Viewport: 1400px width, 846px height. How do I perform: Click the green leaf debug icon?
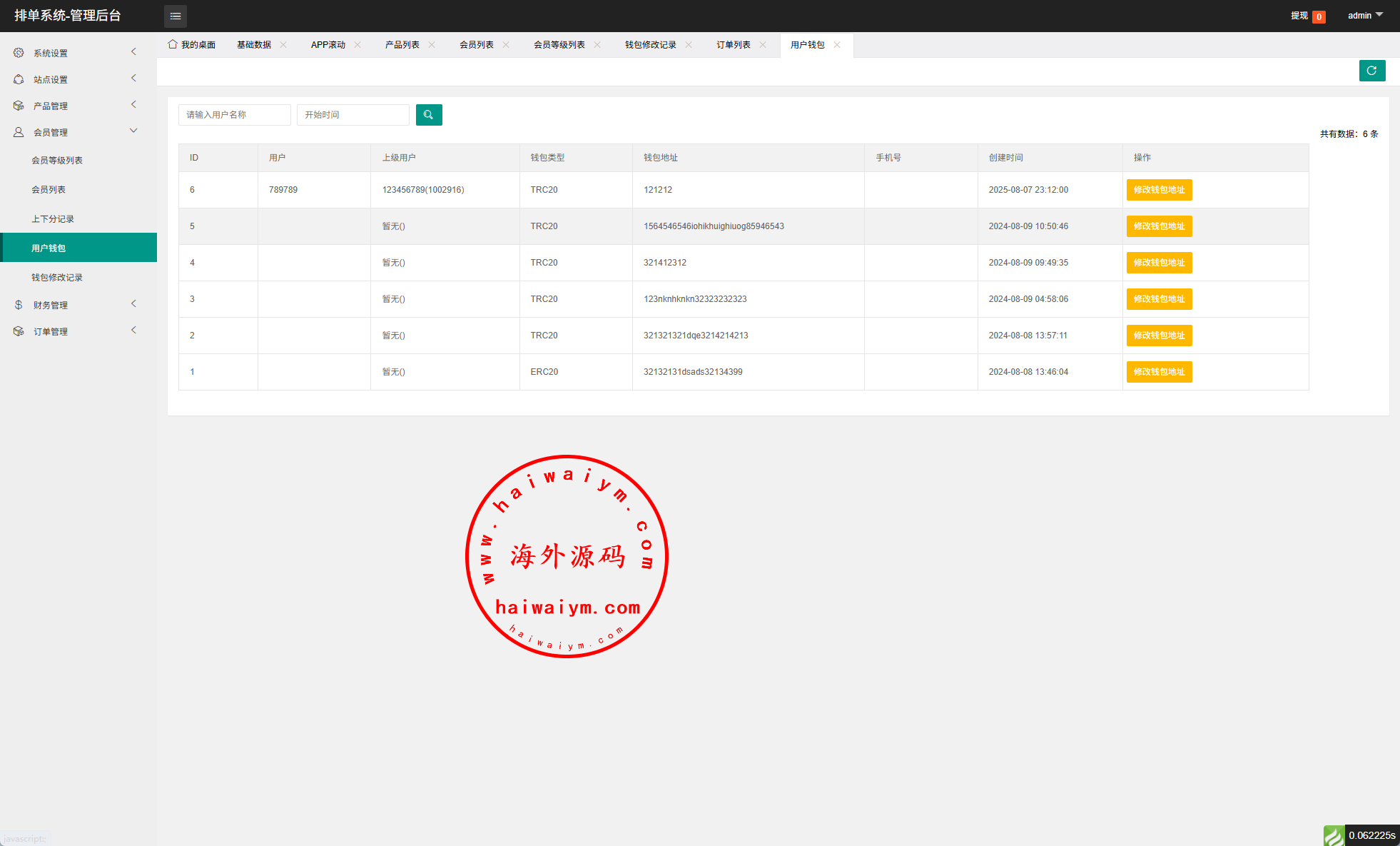click(x=1333, y=835)
